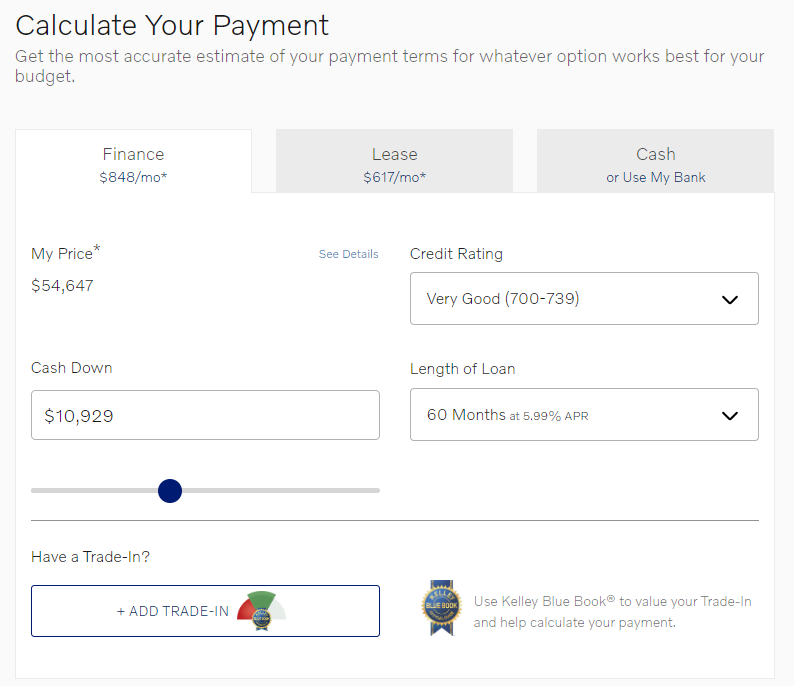Click the My Price amount $54,647
794x686 pixels.
tap(63, 286)
